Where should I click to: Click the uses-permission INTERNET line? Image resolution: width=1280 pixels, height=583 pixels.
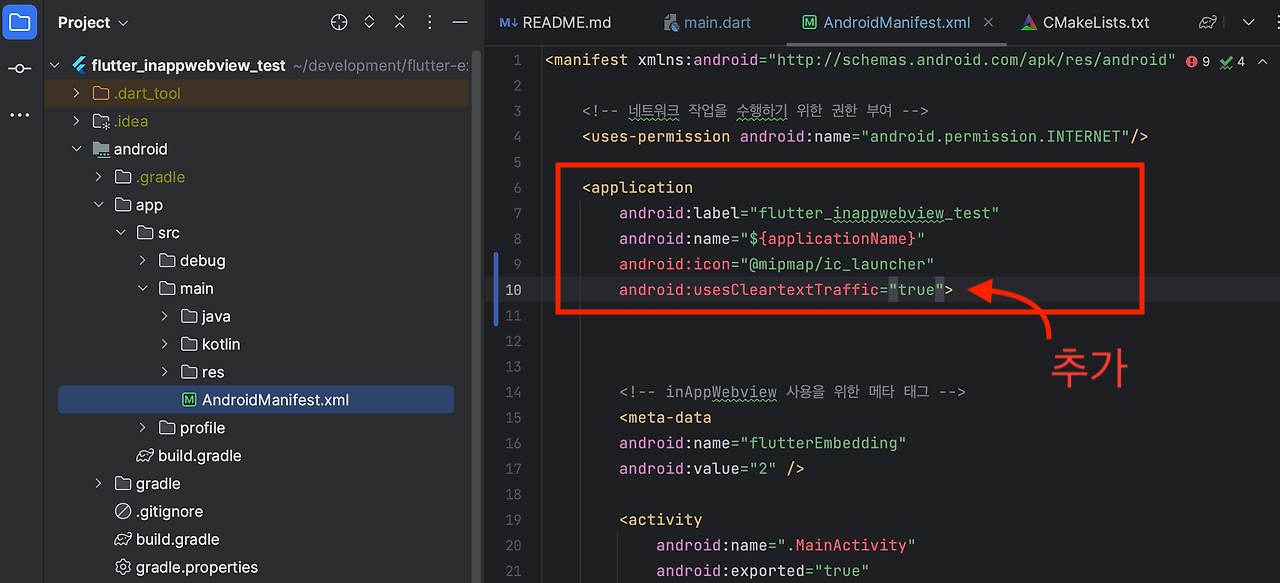pos(865,137)
